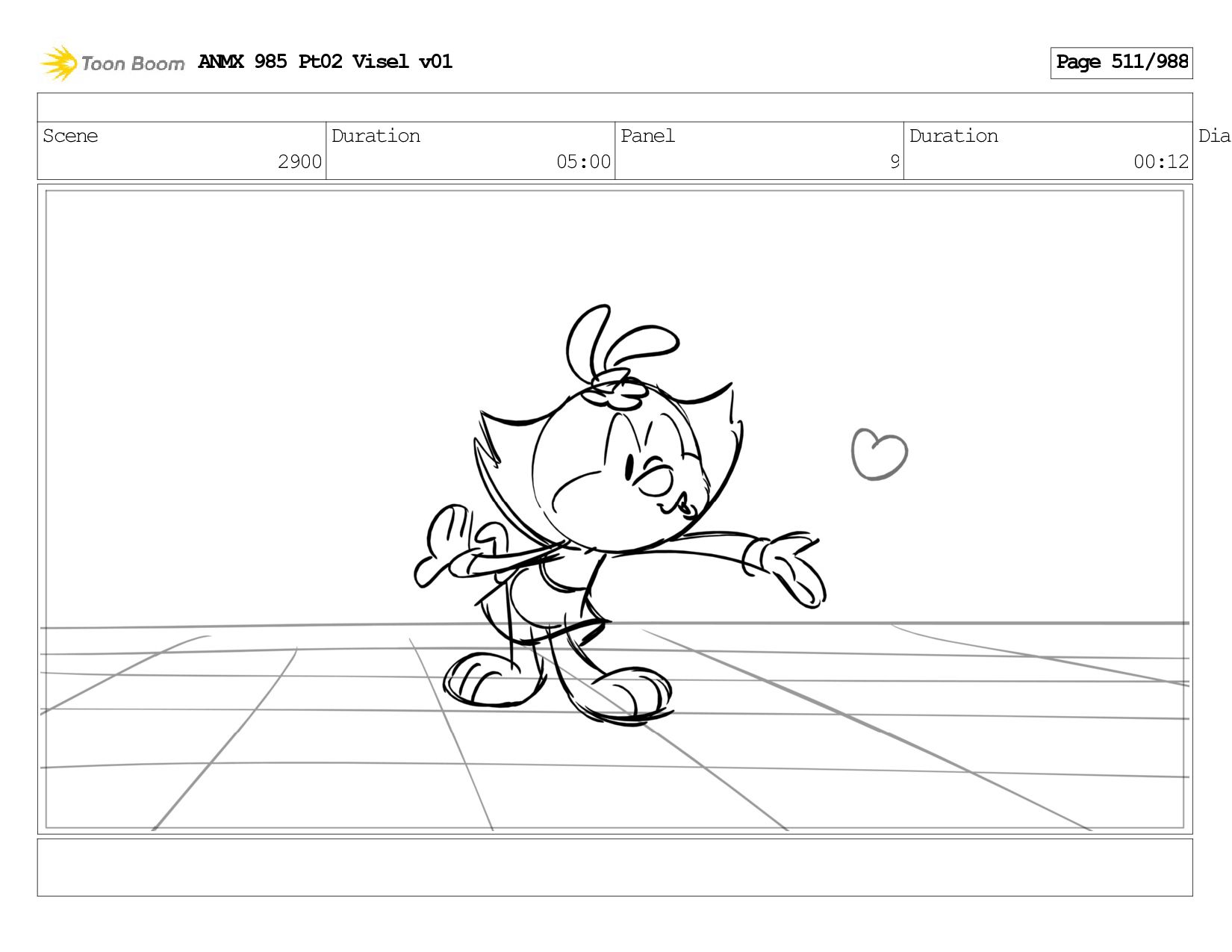Click the 'Scene' label

pyautogui.click(x=70, y=136)
